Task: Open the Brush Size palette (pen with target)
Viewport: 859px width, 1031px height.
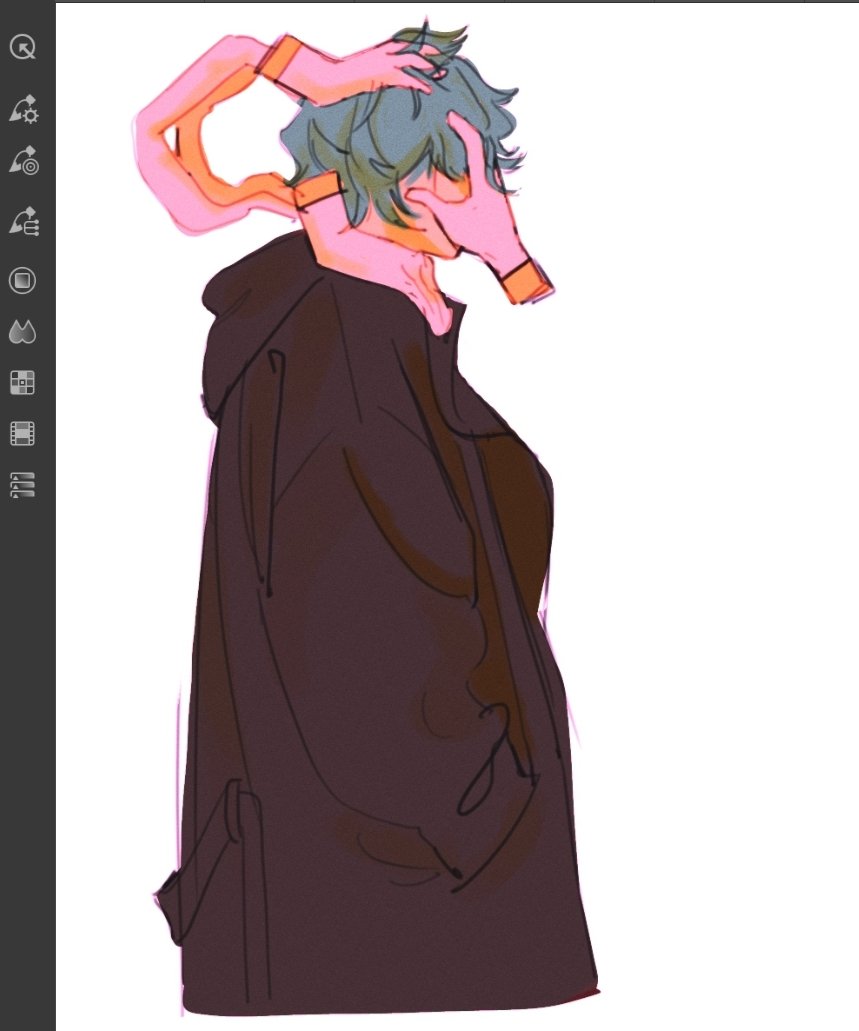Action: (24, 160)
